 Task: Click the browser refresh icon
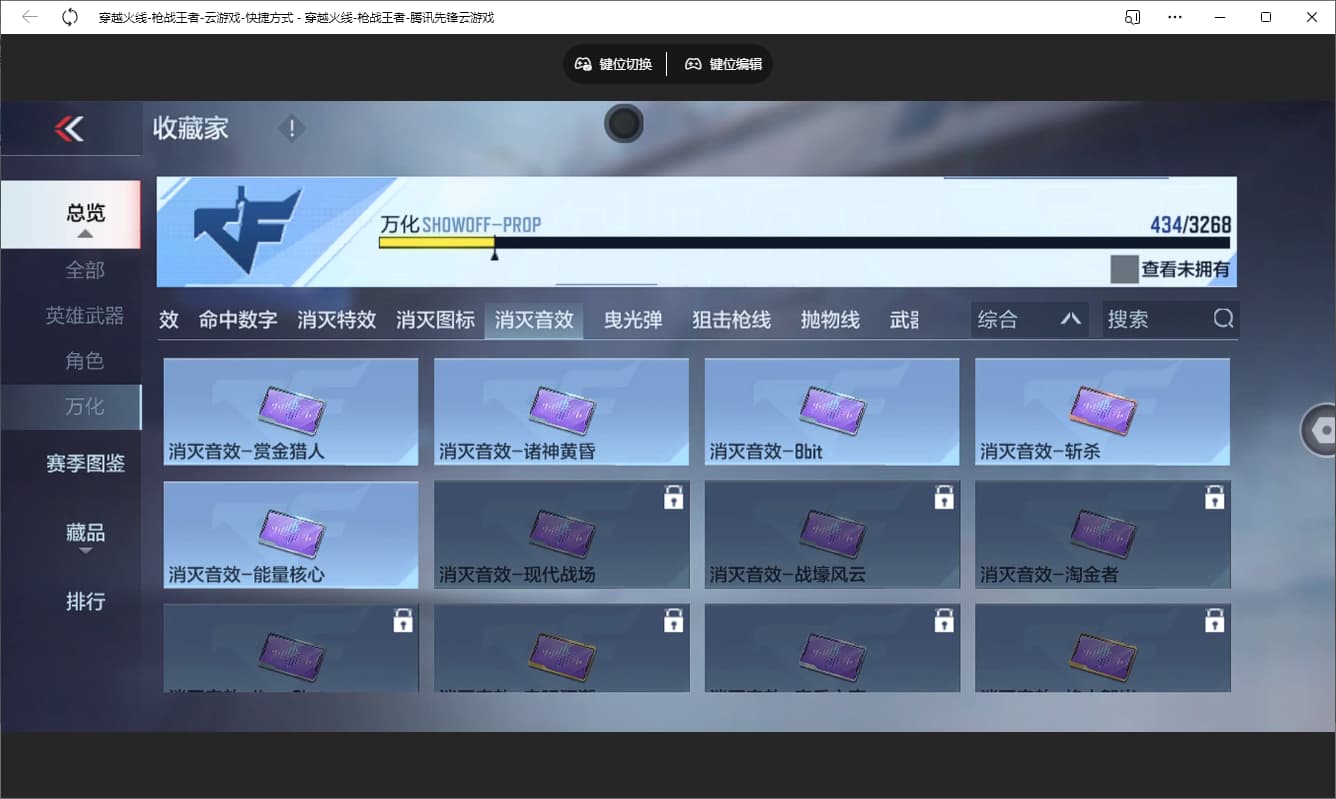tap(70, 17)
